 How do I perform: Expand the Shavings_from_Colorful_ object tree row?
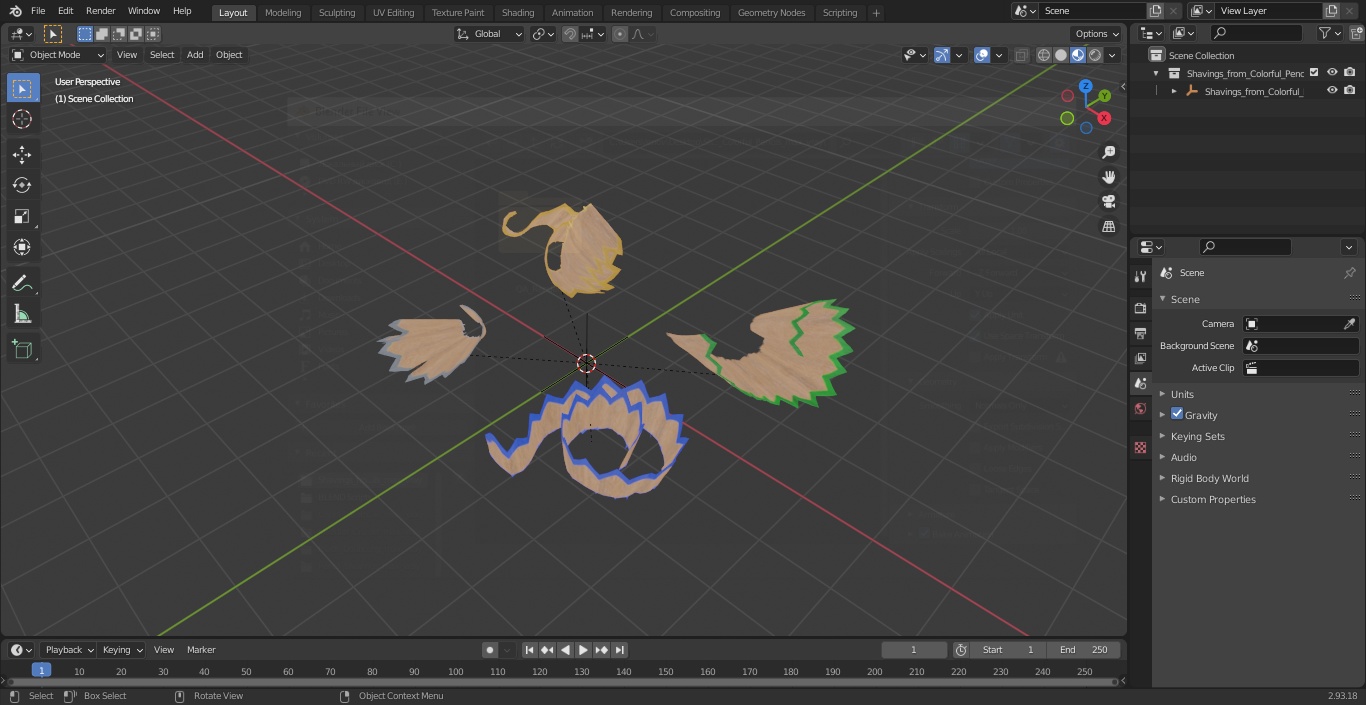1174,91
